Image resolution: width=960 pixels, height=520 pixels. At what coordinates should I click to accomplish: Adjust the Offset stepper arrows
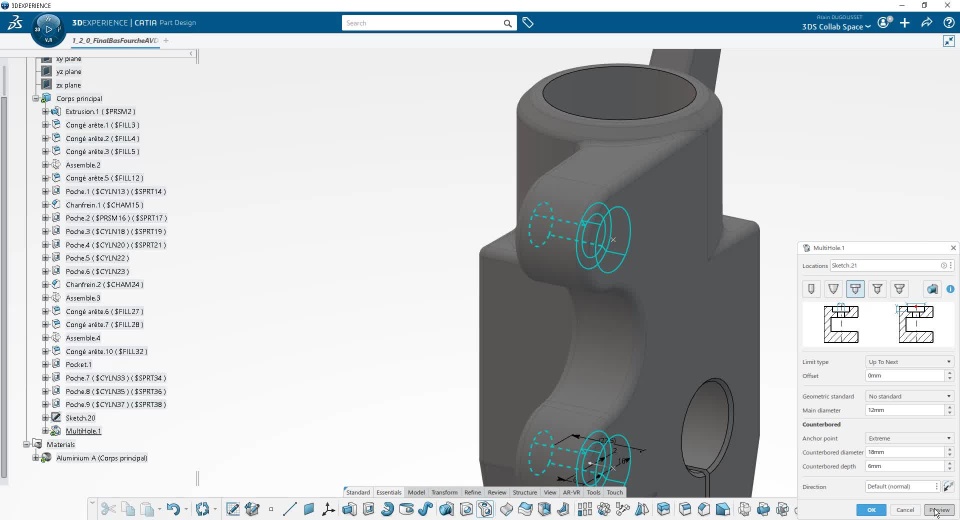tap(950, 375)
